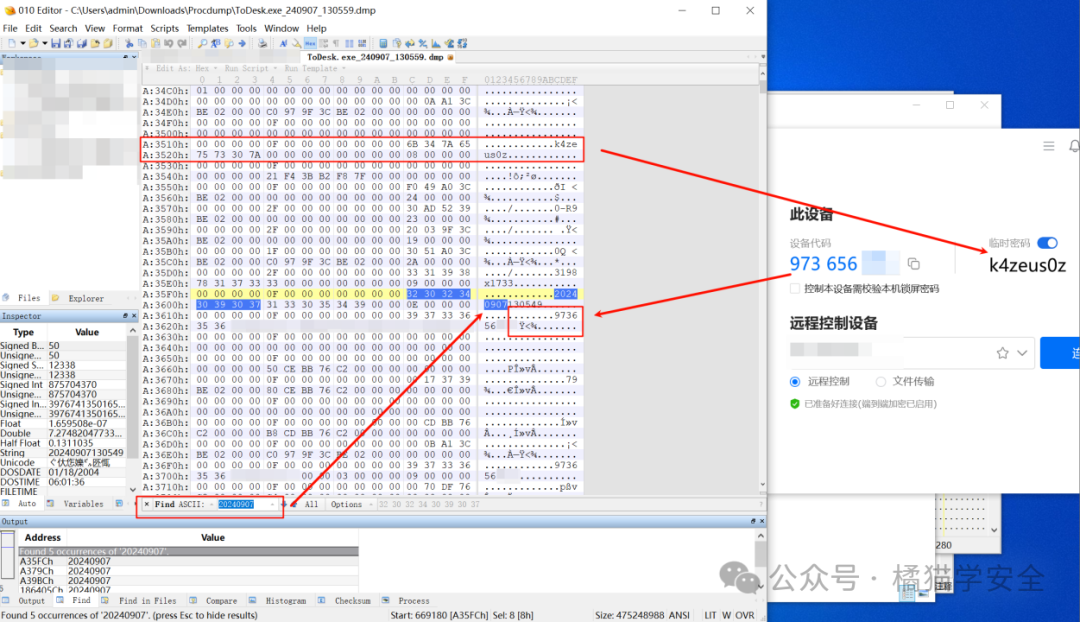Float the Output panel
The width and height of the screenshot is (1080, 622).
[x=752, y=521]
